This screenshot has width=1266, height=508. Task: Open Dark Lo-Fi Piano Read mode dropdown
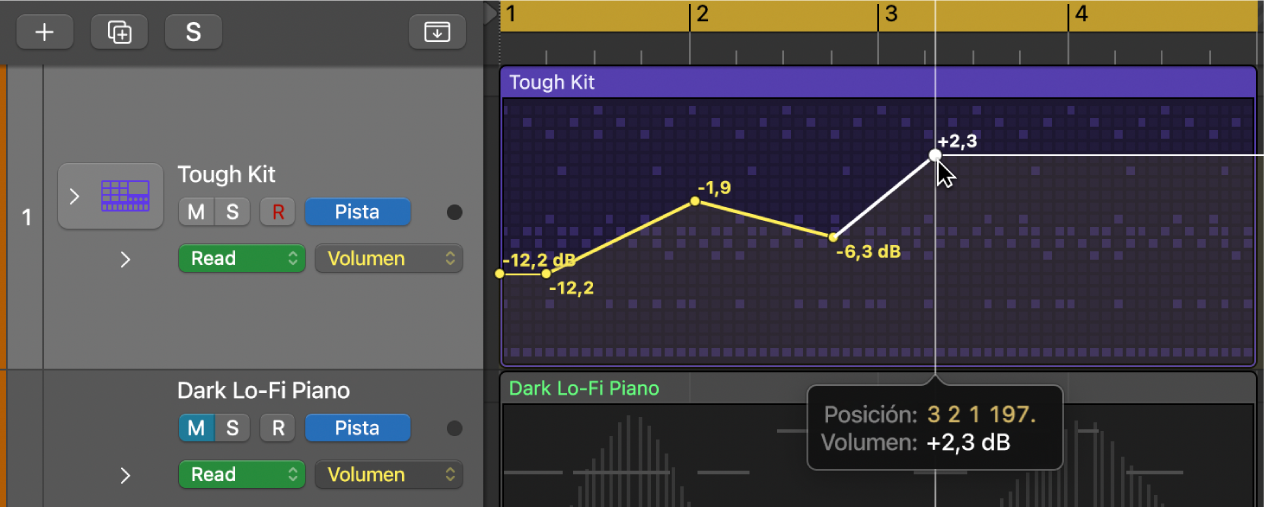(x=240, y=474)
